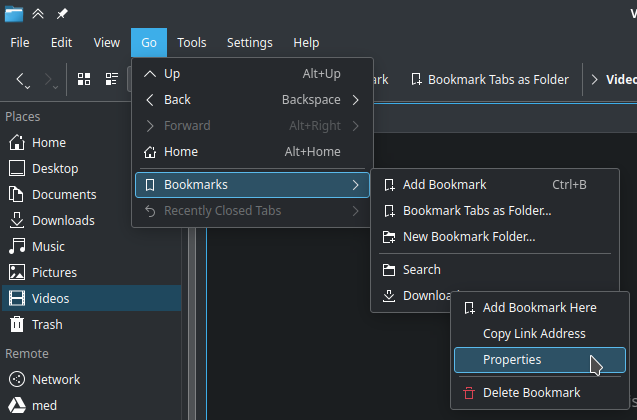Close the Go menu
Viewport: 637px width, 420px height.
pos(149,43)
